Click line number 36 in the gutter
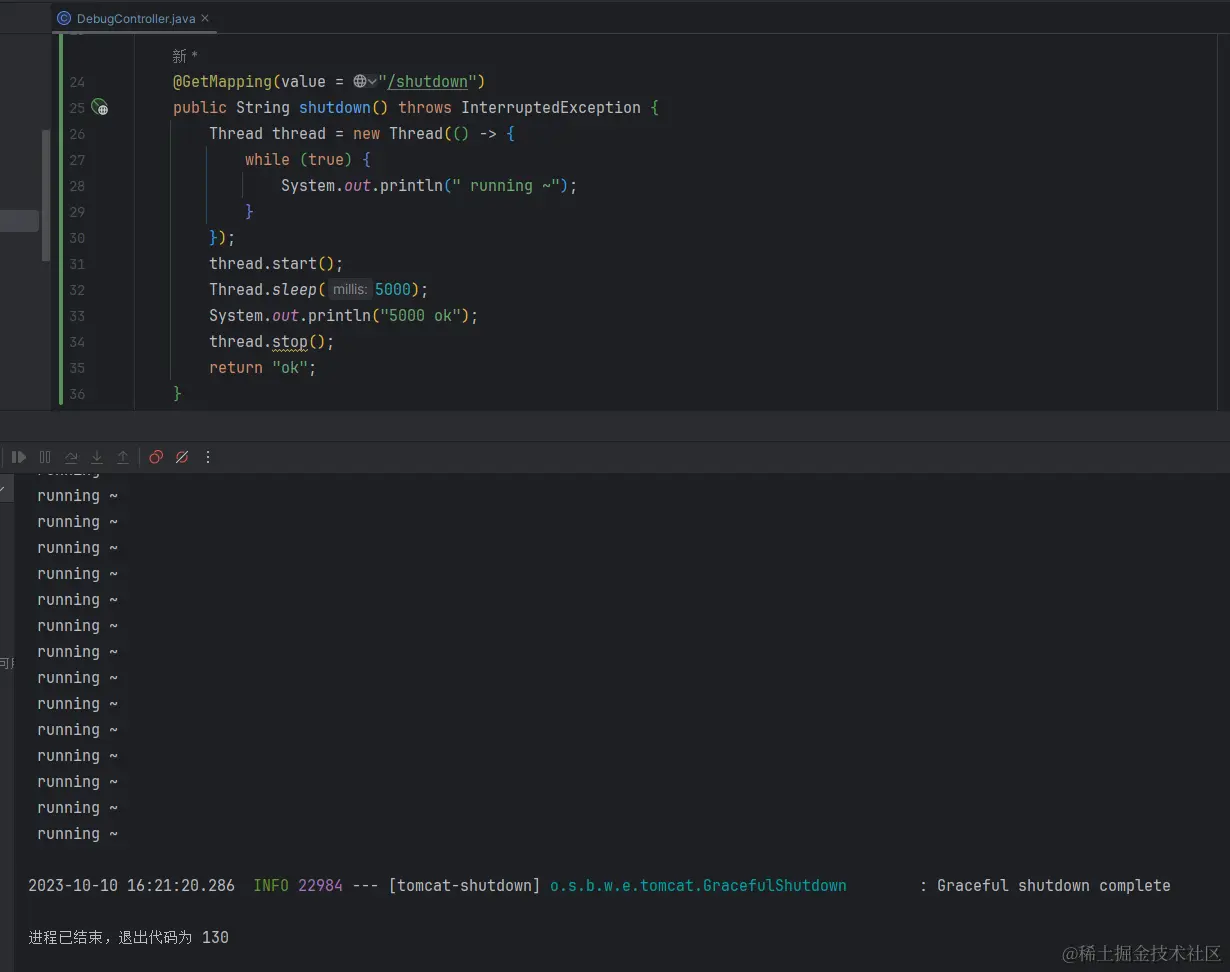This screenshot has width=1230, height=972. [x=78, y=394]
